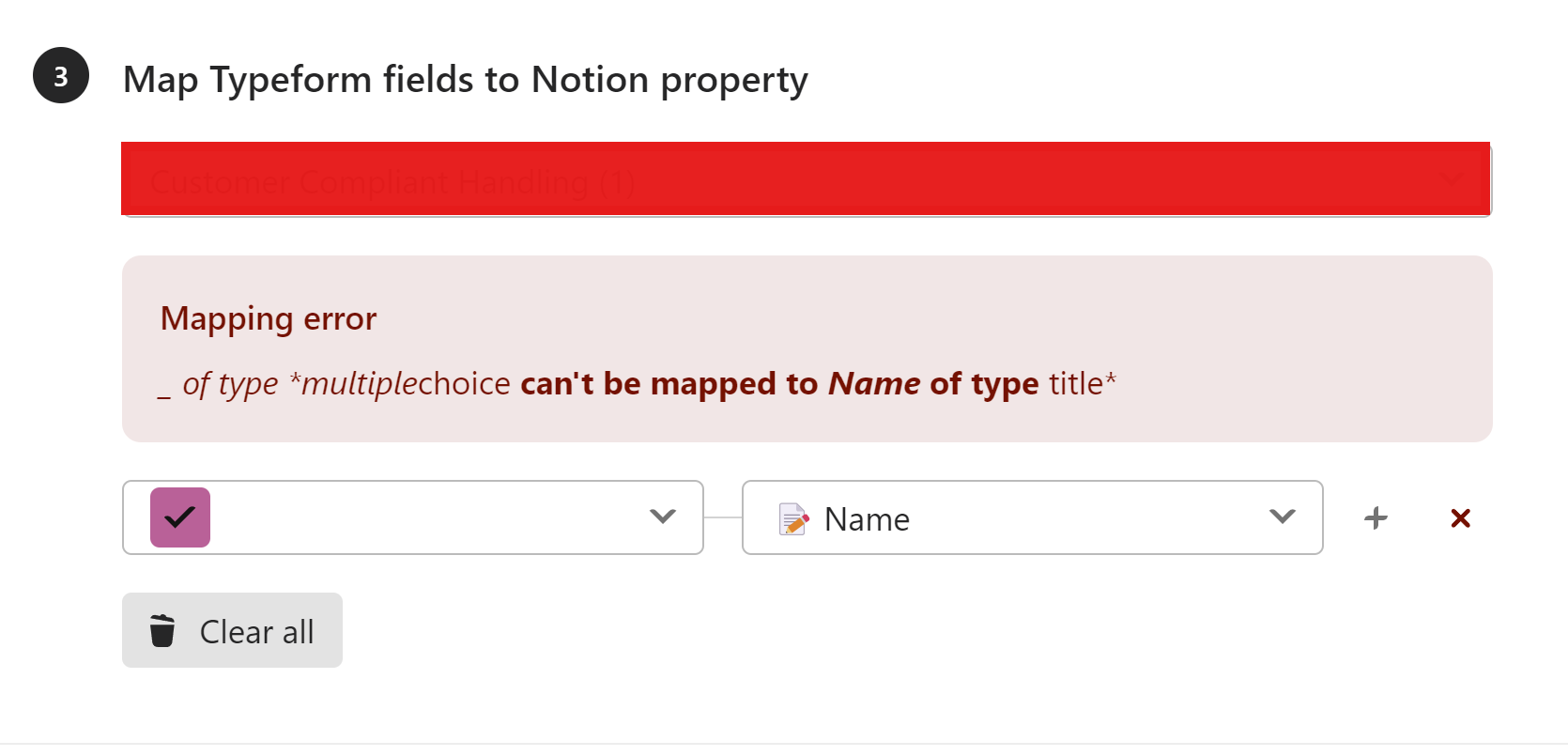The width and height of the screenshot is (1568, 756).
Task: Remove this mapping with the red X
Action: coord(1460,517)
